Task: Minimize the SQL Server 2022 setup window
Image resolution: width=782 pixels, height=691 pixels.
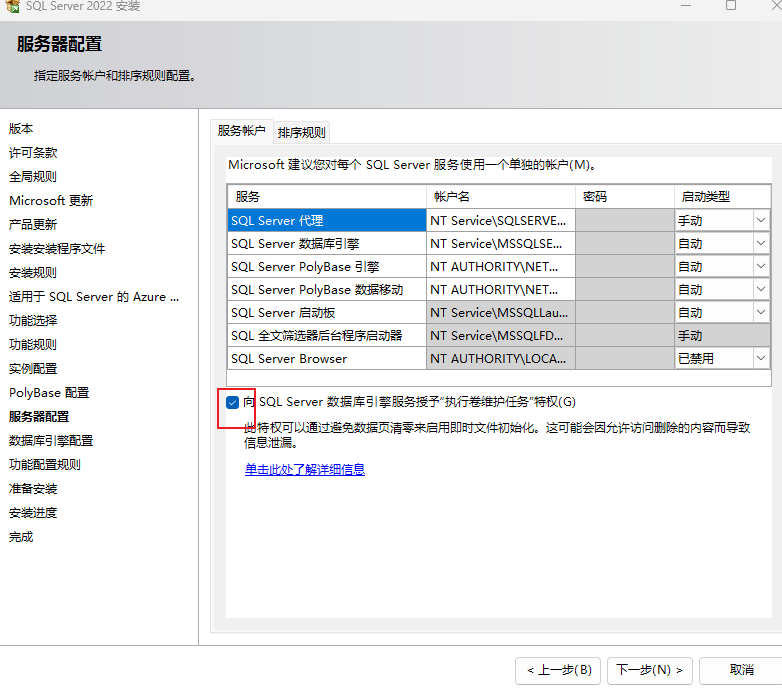Action: coord(686,5)
